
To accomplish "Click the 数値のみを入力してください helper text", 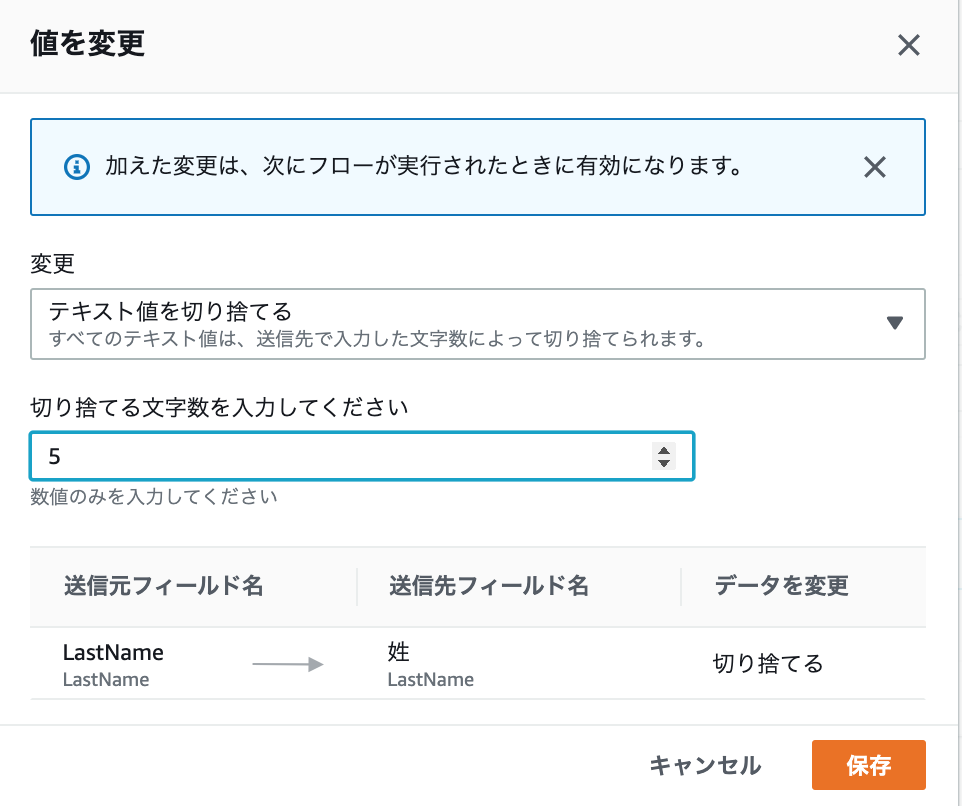I will point(154,496).
